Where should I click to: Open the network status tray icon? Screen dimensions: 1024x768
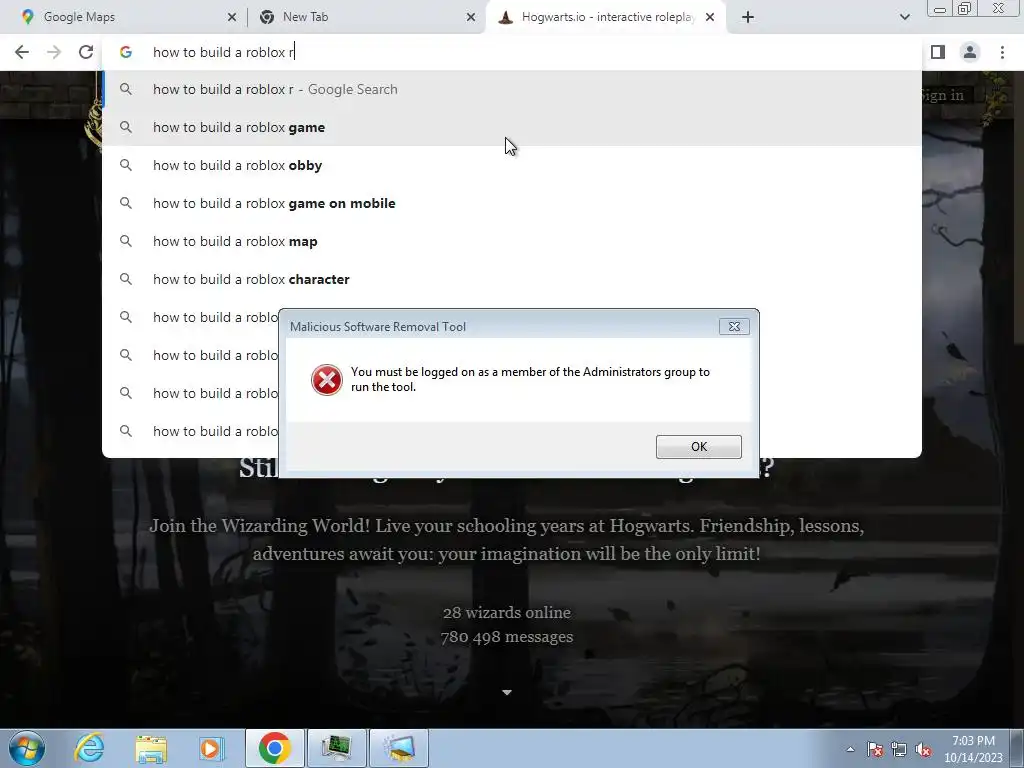coord(899,749)
